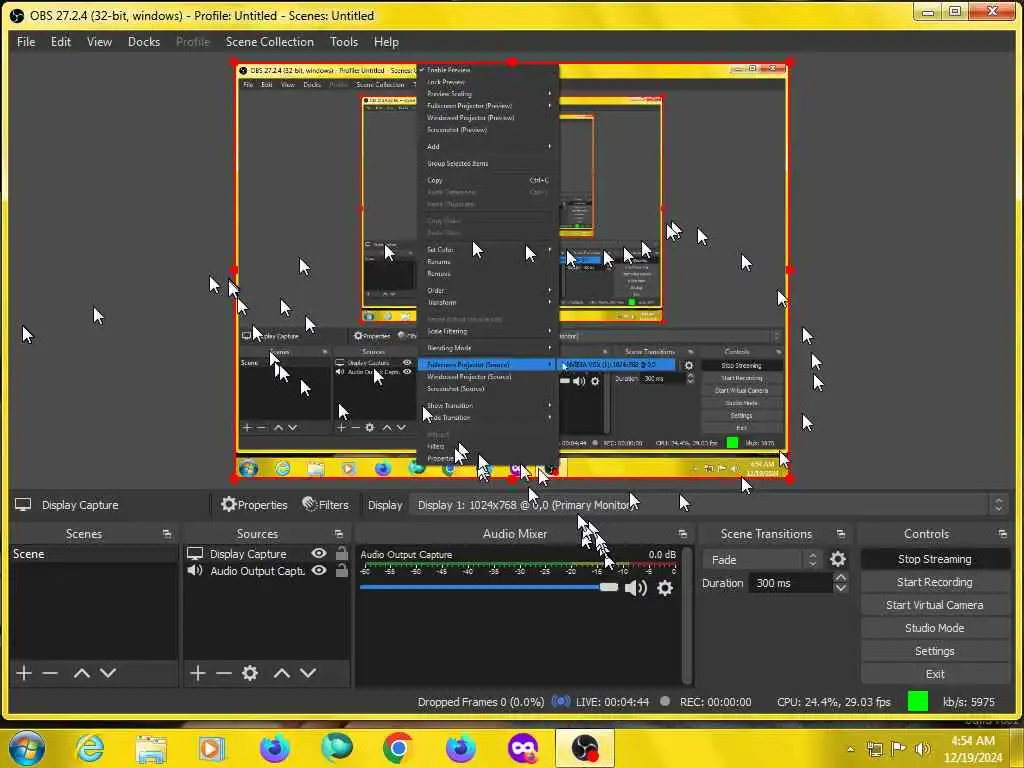Viewport: 1024px width, 768px height.
Task: Click the preview canvas display capture
Action: 512,270
